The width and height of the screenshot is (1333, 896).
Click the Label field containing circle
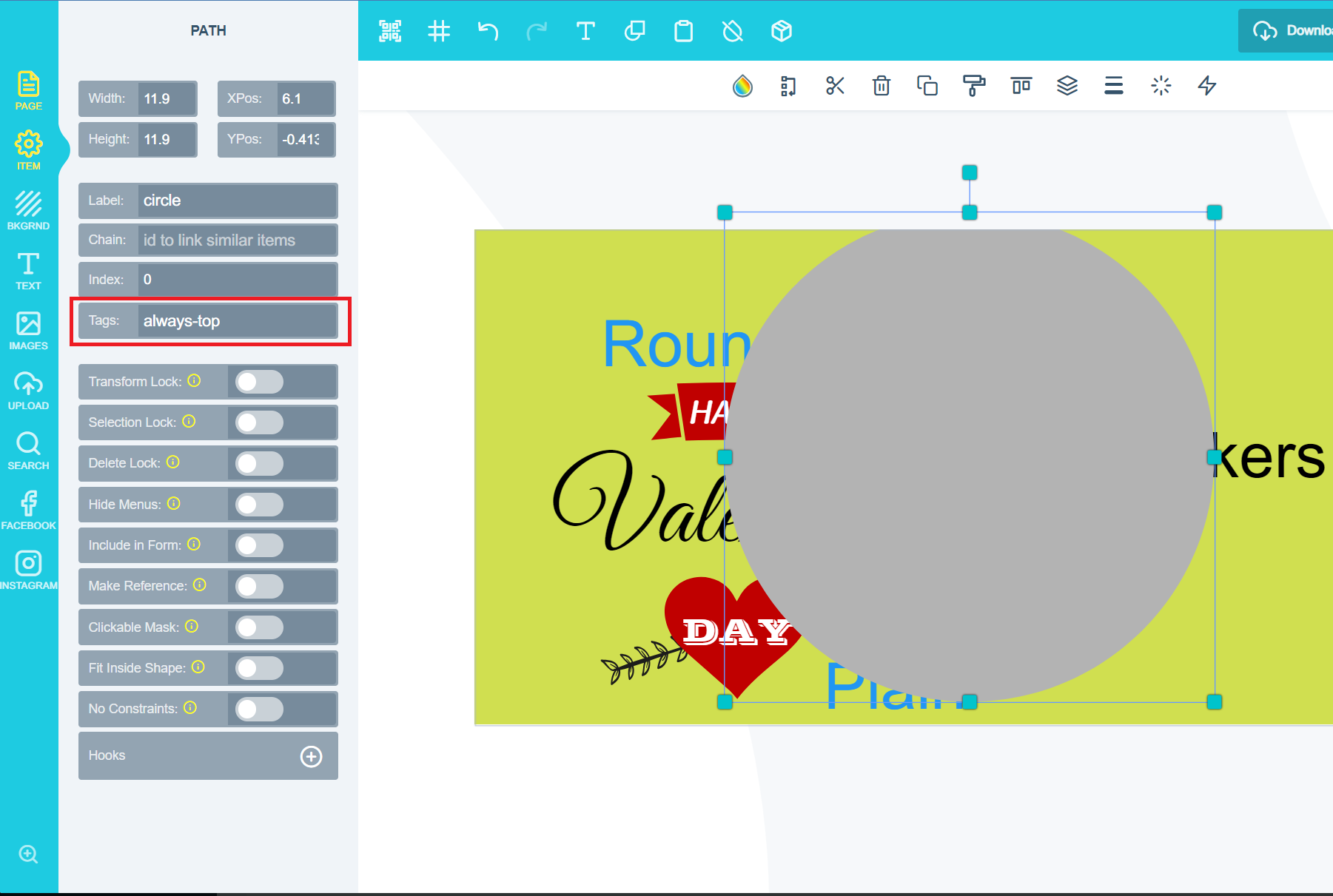point(237,201)
